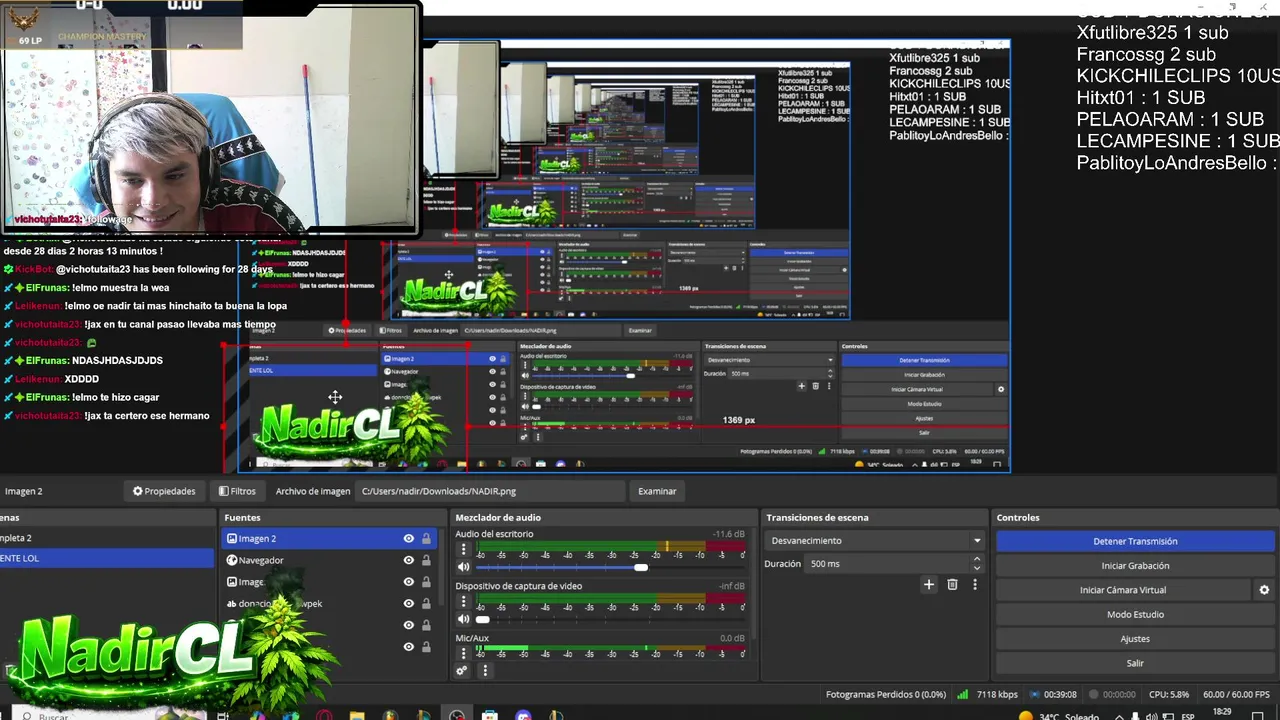Click the '60.00 / 60.00 FPS' status text
The width and height of the screenshot is (1280, 720).
click(1236, 694)
